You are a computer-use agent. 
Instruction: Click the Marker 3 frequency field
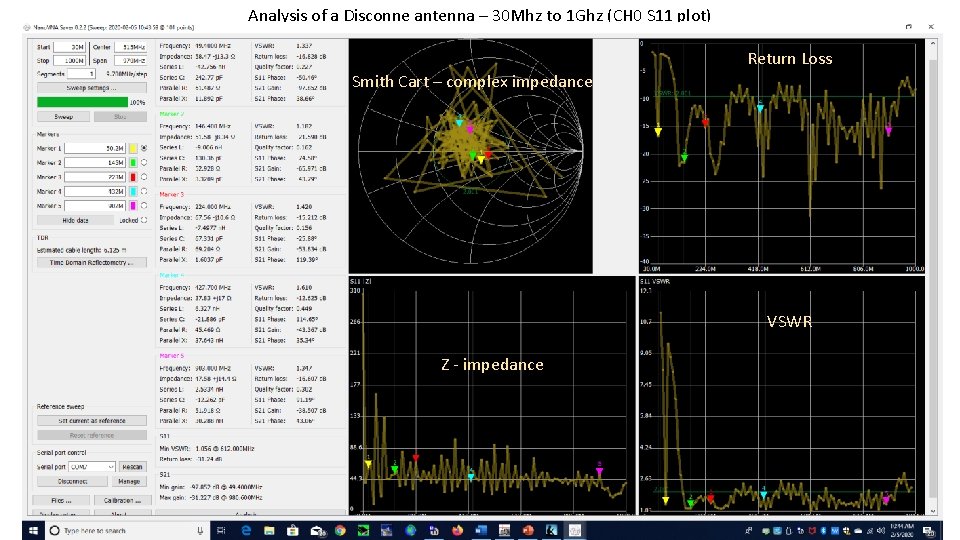click(x=96, y=177)
